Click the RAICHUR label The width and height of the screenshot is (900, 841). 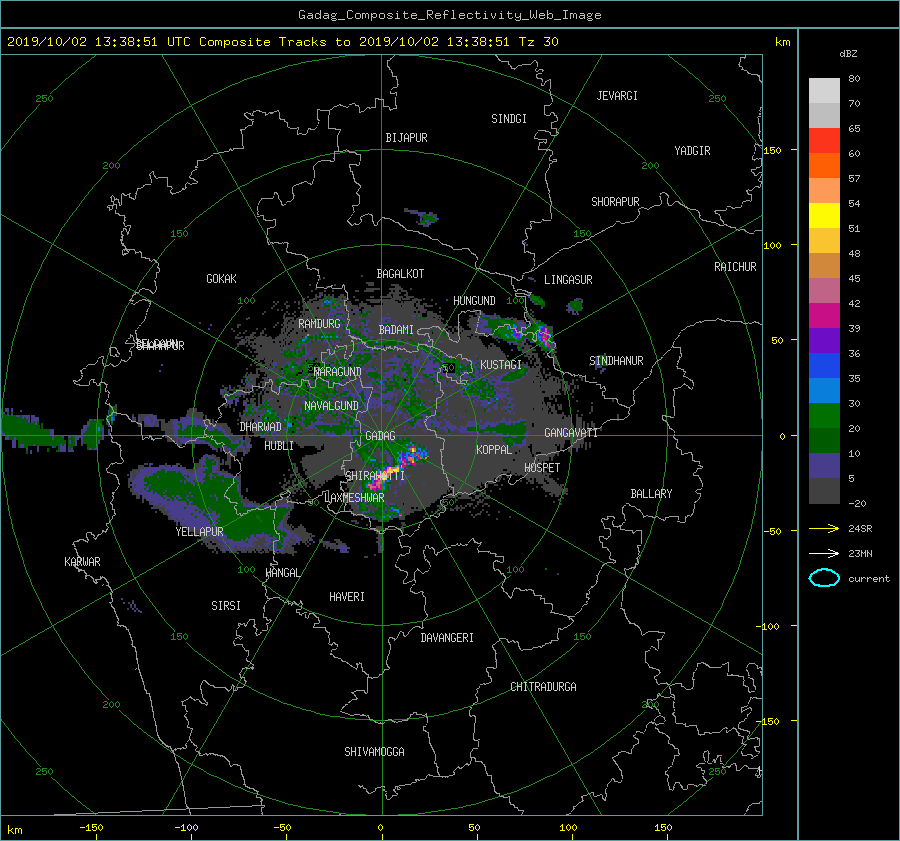[x=735, y=267]
